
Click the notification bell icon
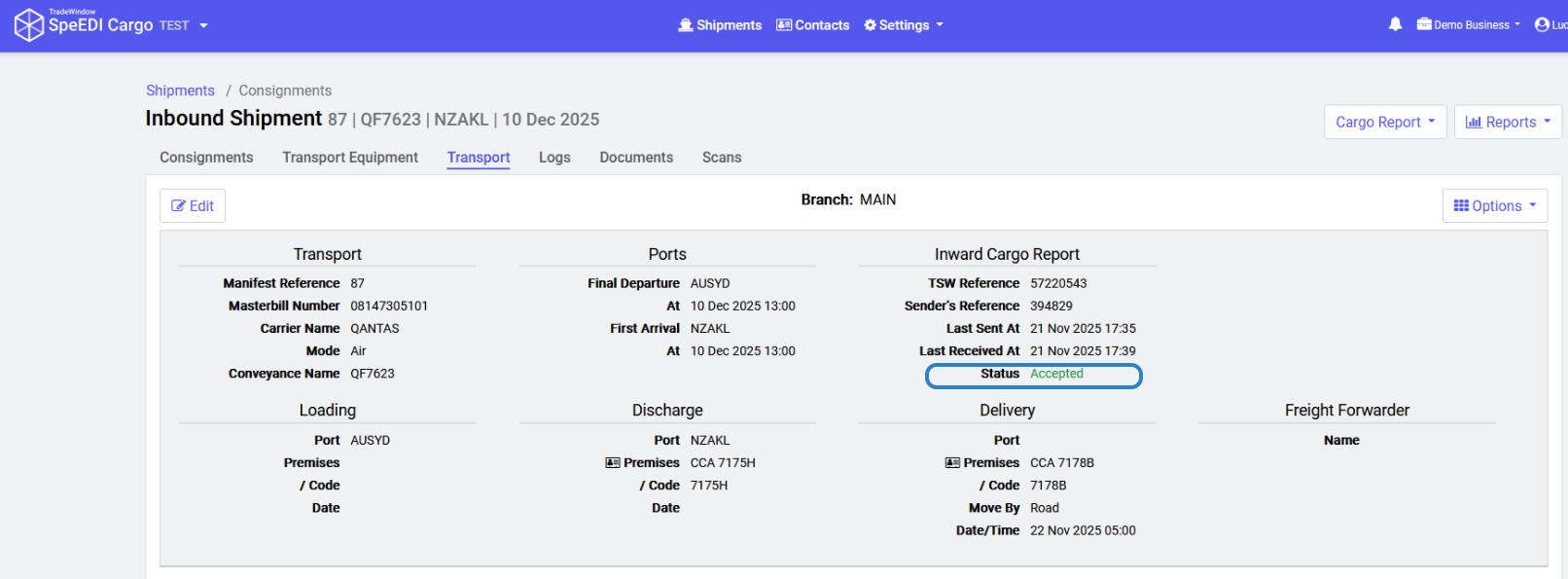tap(1395, 24)
